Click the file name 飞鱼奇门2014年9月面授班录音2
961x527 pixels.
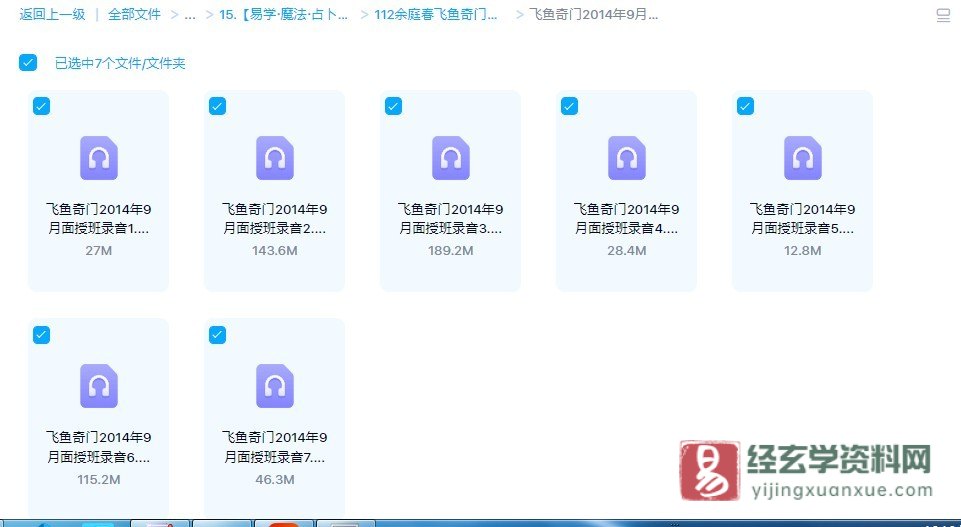275,219
